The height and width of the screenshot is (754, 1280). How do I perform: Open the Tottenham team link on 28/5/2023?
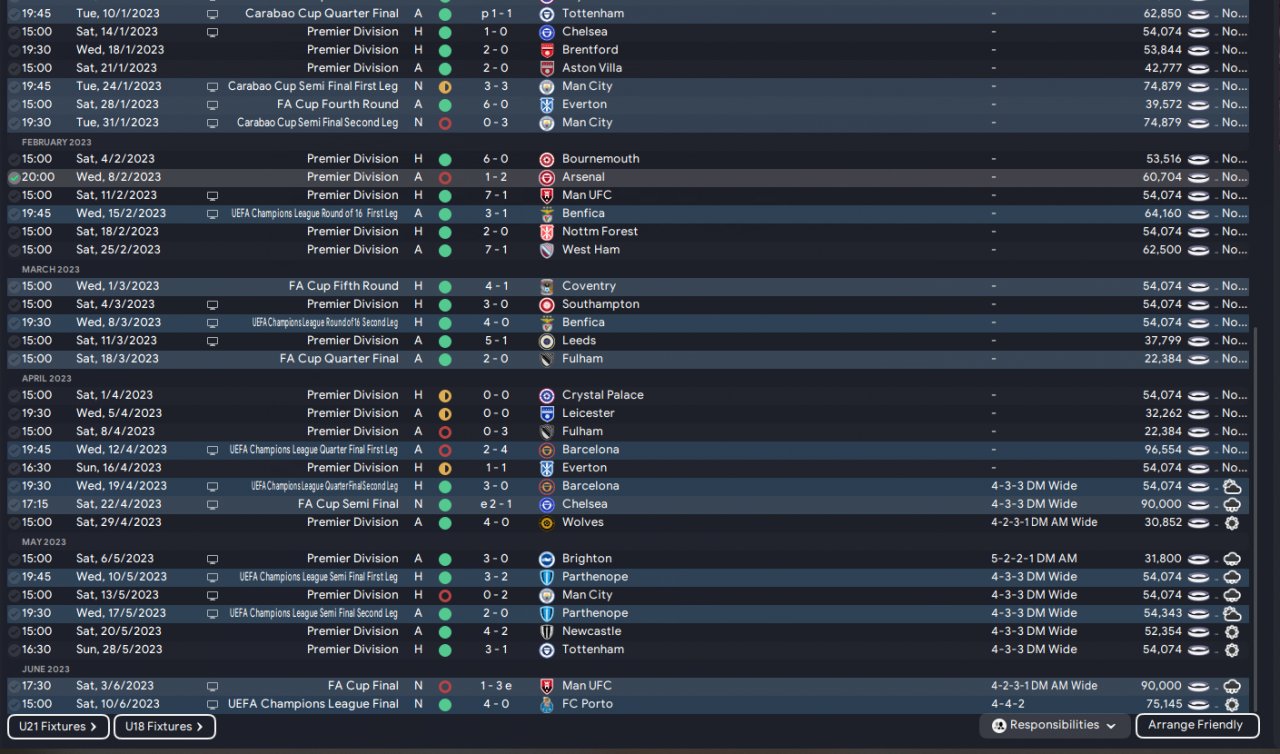point(592,650)
